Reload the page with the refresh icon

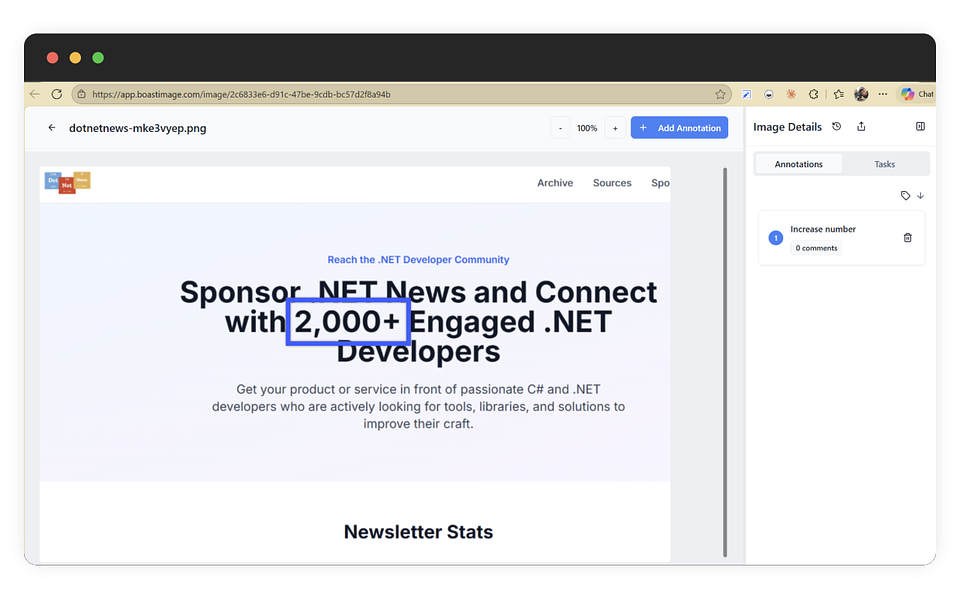click(57, 94)
